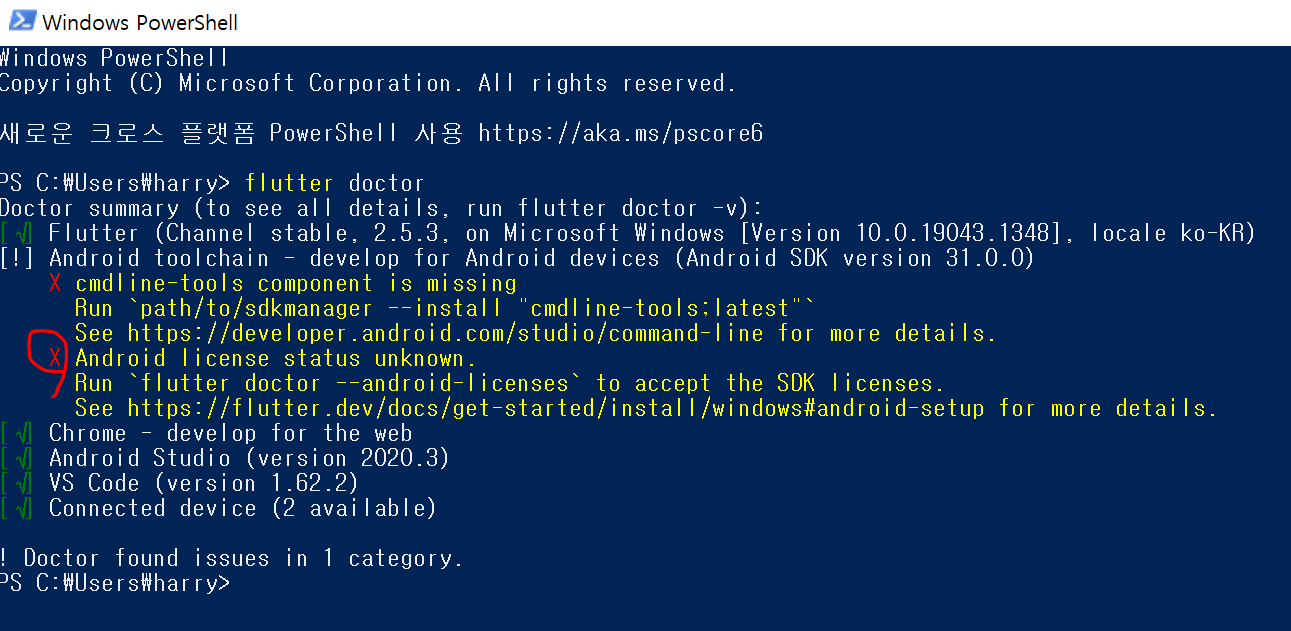
Task: Click the yellow exclamation beside Android toolchain
Action: 14,257
